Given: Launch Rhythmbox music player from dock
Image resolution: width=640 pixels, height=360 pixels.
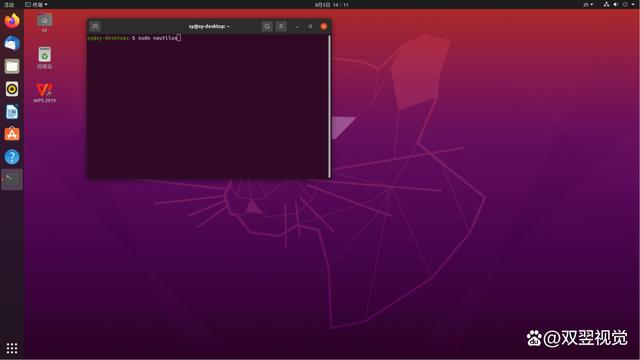Looking at the screenshot, I should tap(12, 89).
